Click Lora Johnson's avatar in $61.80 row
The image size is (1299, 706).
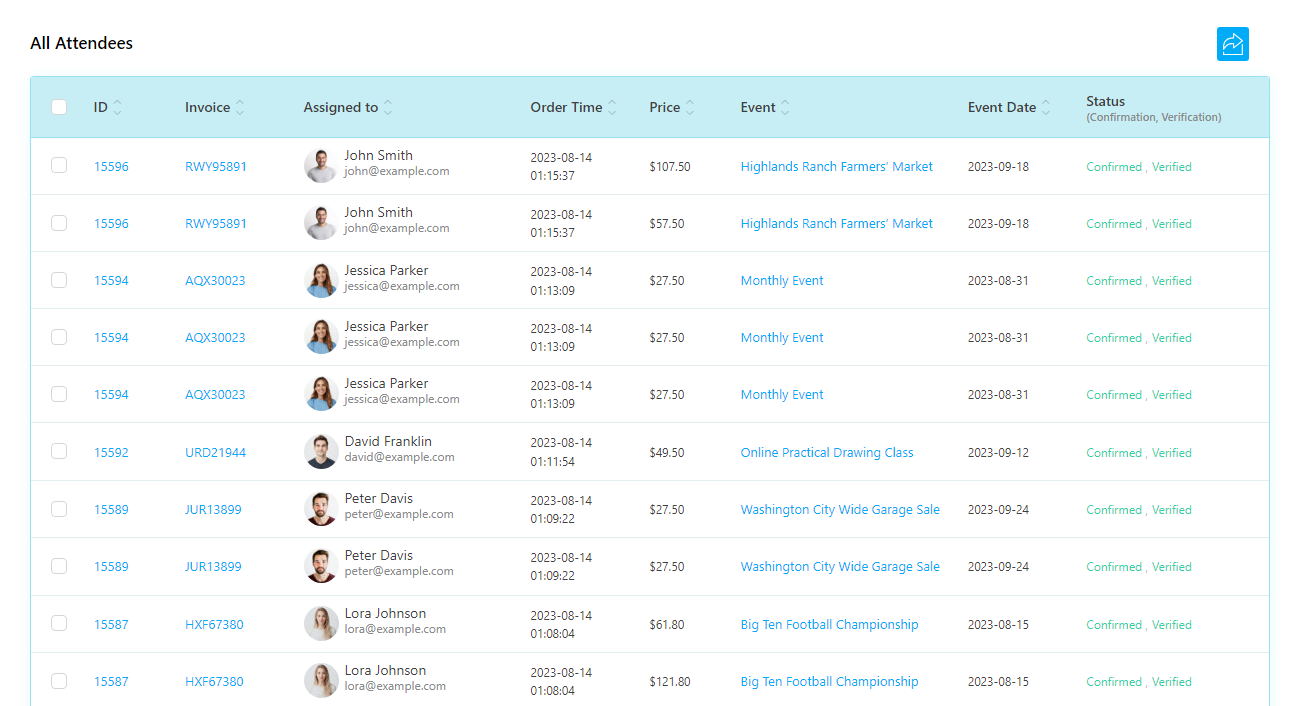321,624
